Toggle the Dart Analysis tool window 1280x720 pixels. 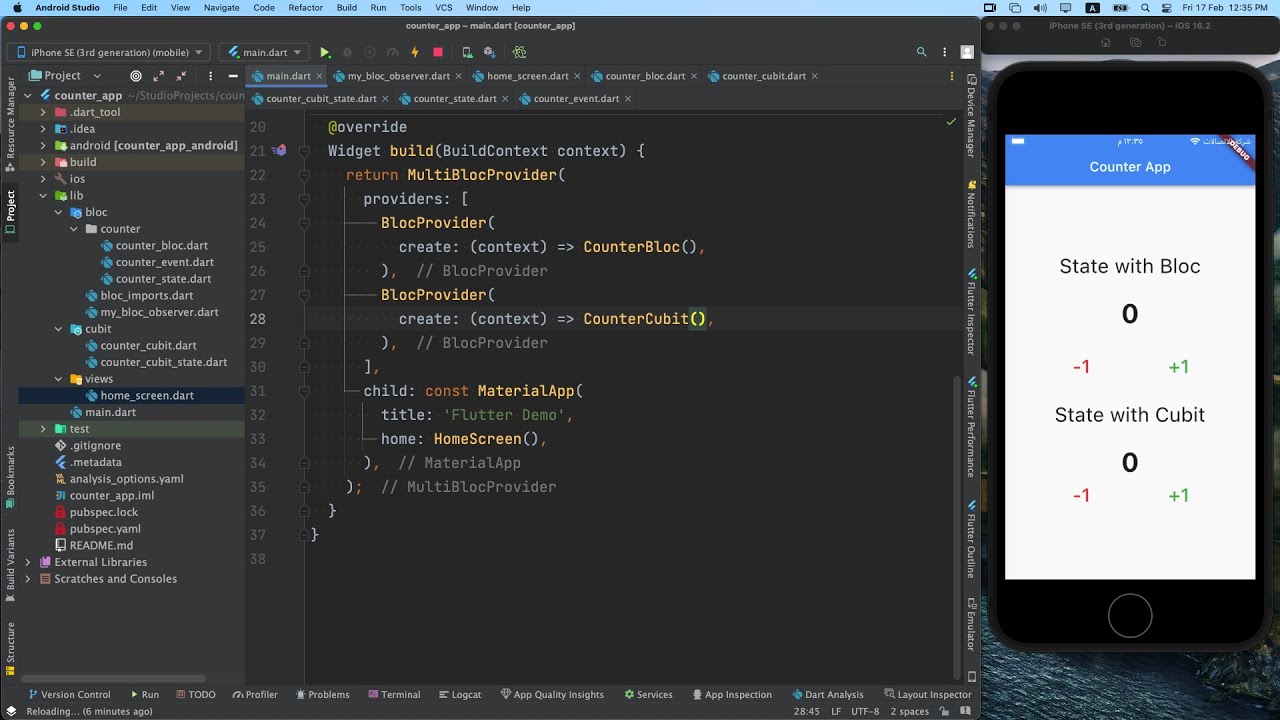point(828,694)
